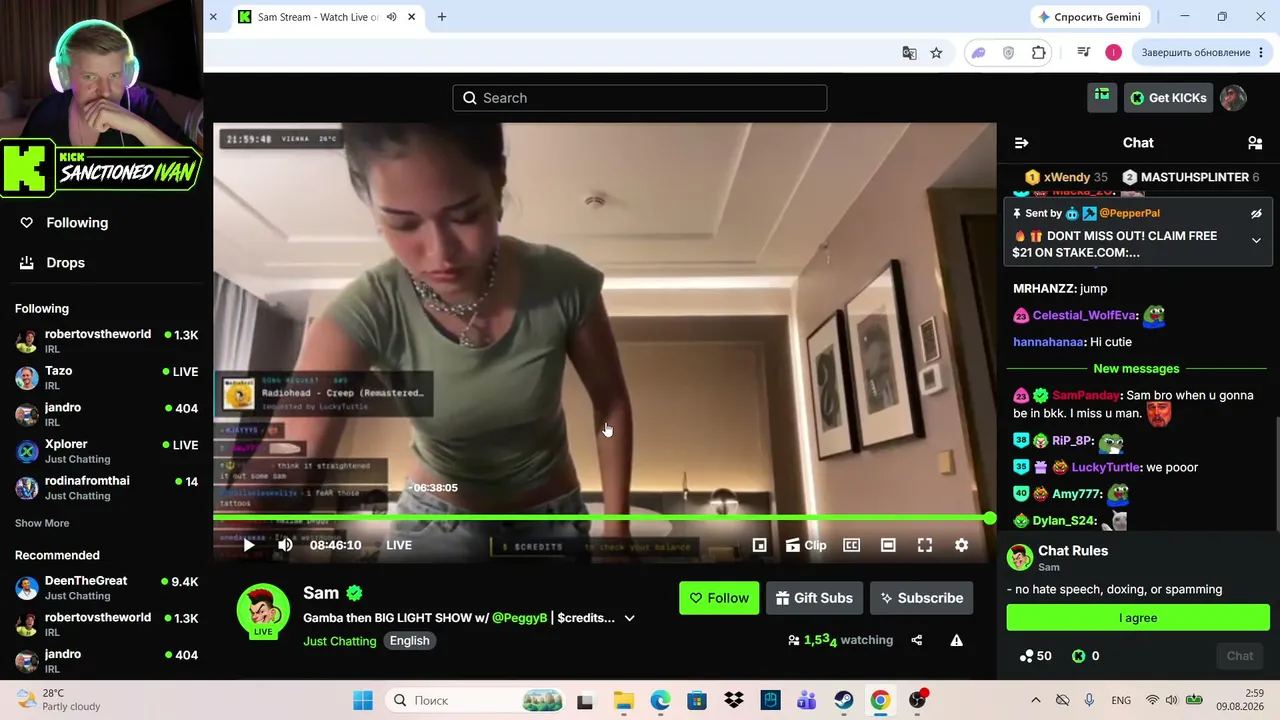Bookmark this page with the star
The image size is (1280, 720).
[936, 53]
